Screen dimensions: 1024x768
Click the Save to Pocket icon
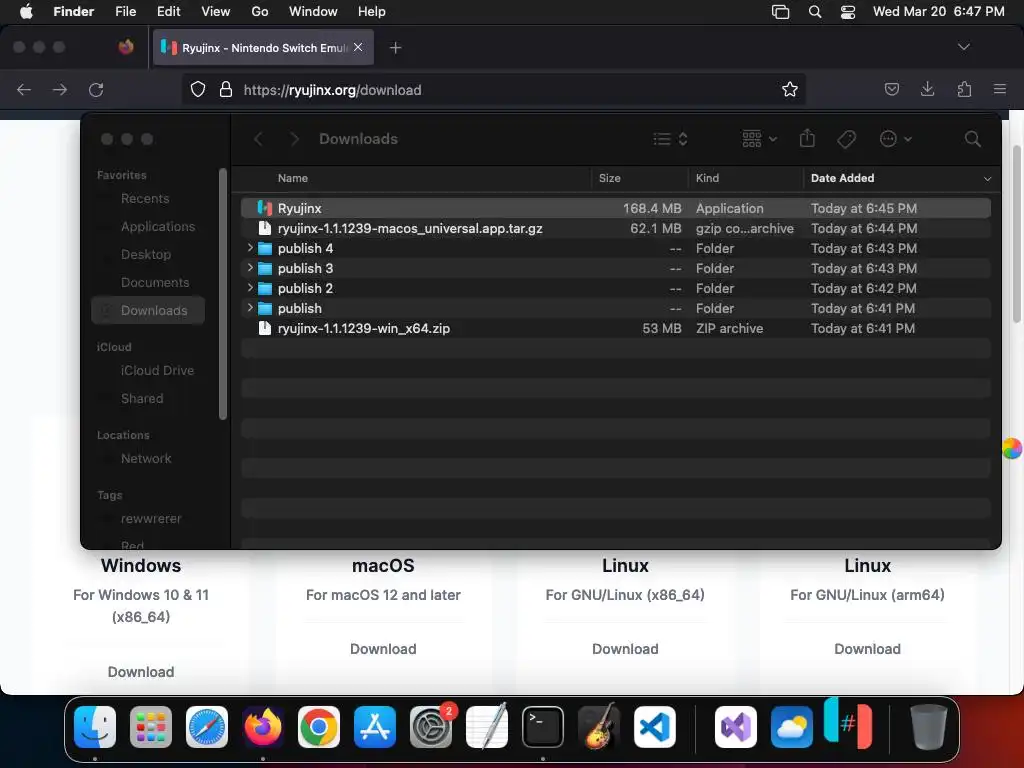pos(891,89)
